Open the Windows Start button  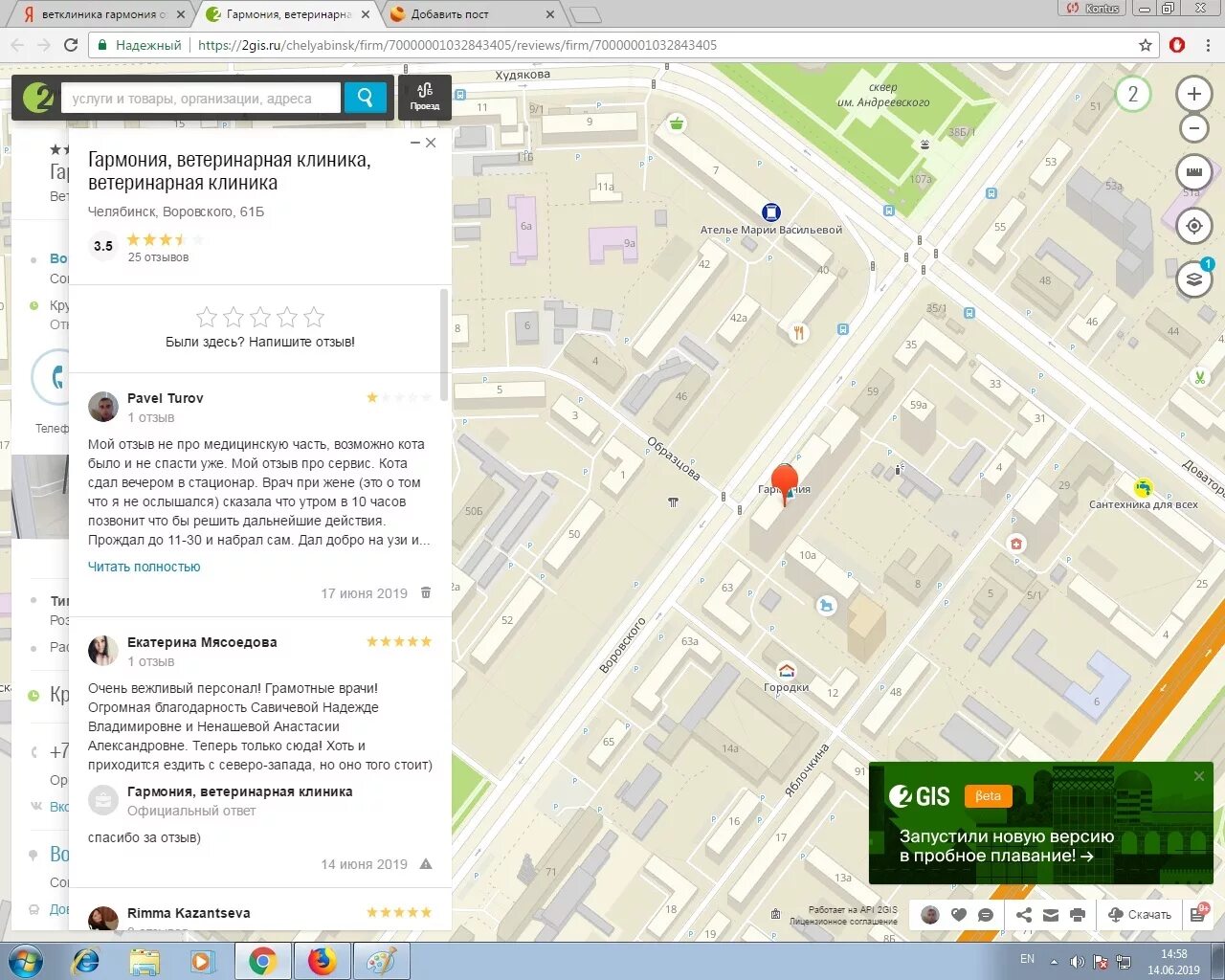(26, 961)
